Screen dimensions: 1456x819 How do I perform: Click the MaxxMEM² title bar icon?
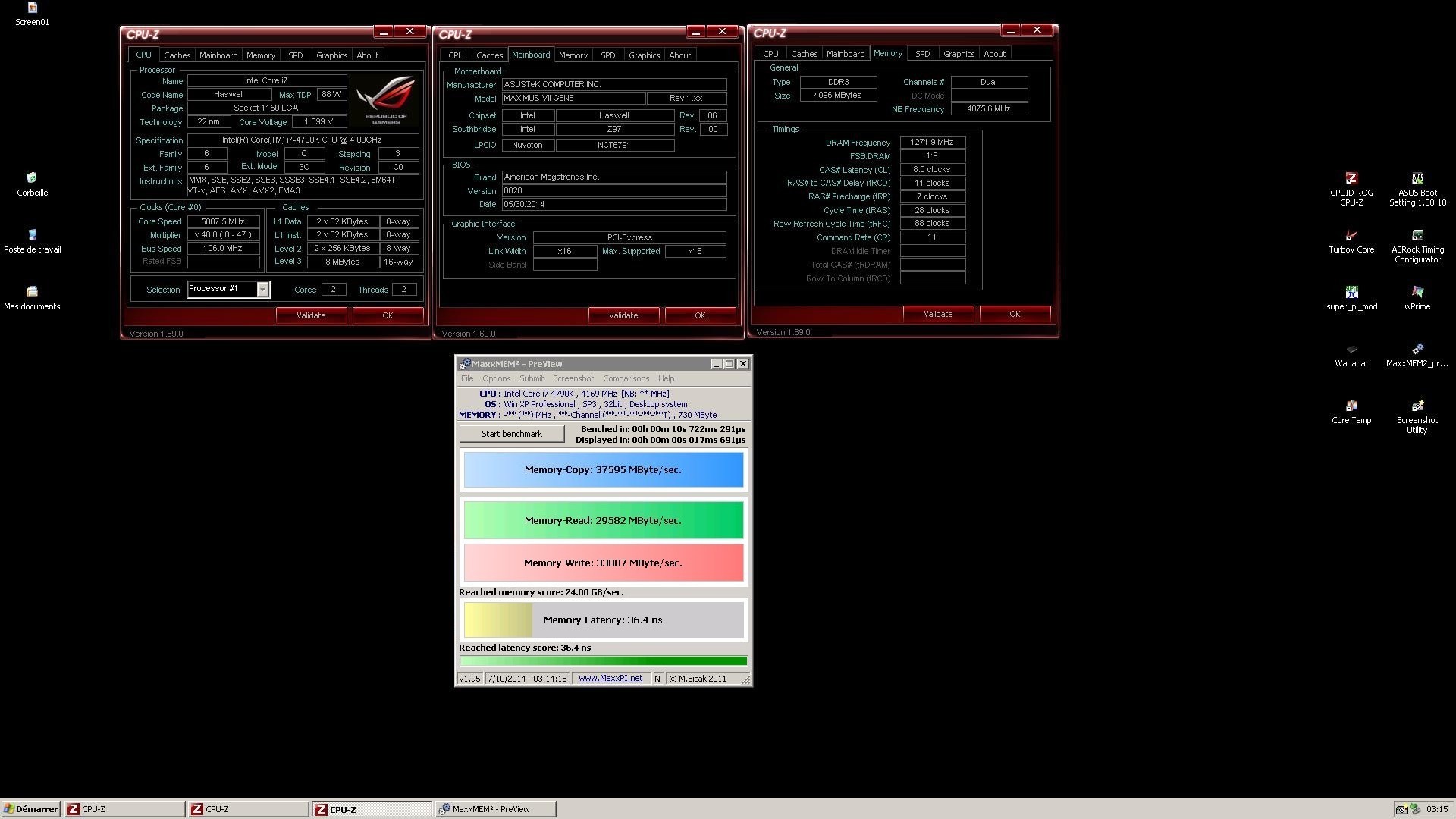464,364
